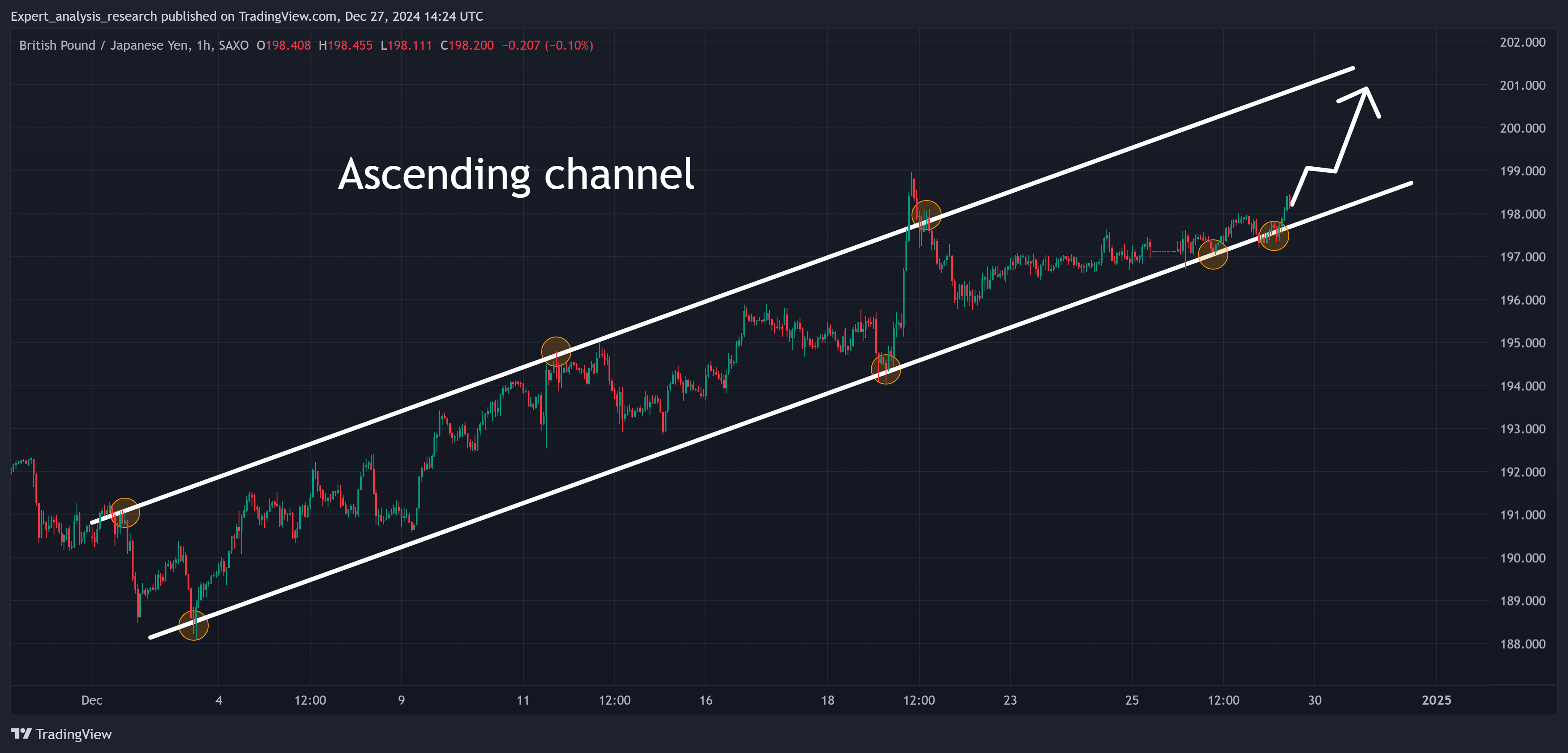Click the Ascending channel text label
Screen dimensions: 1568x753
tap(516, 175)
